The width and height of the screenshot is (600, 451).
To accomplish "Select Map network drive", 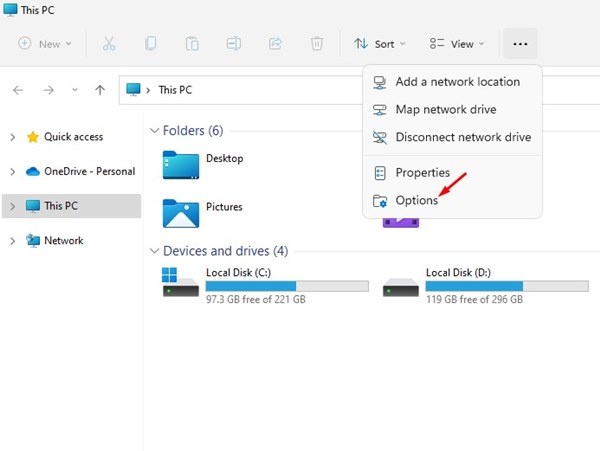I will pos(452,110).
